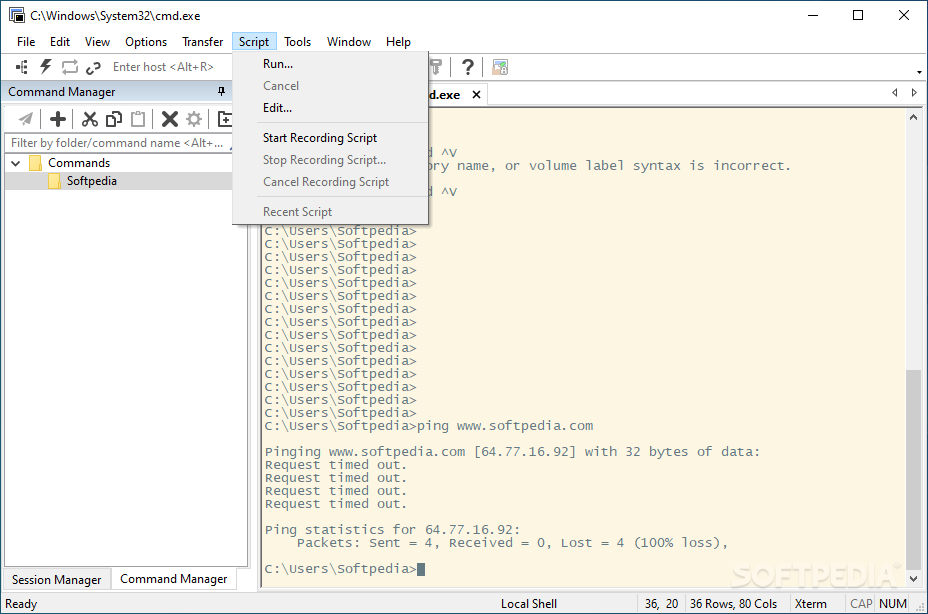Open the Edit menu
The height and width of the screenshot is (614, 928).
[60, 42]
